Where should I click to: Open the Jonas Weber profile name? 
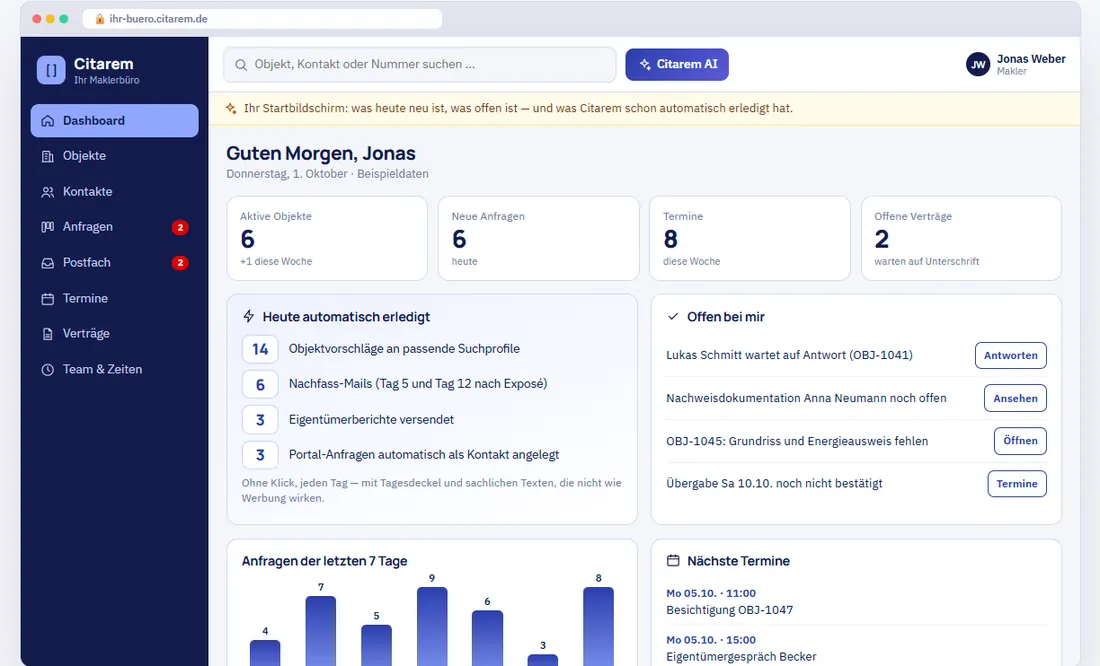tap(1031, 59)
